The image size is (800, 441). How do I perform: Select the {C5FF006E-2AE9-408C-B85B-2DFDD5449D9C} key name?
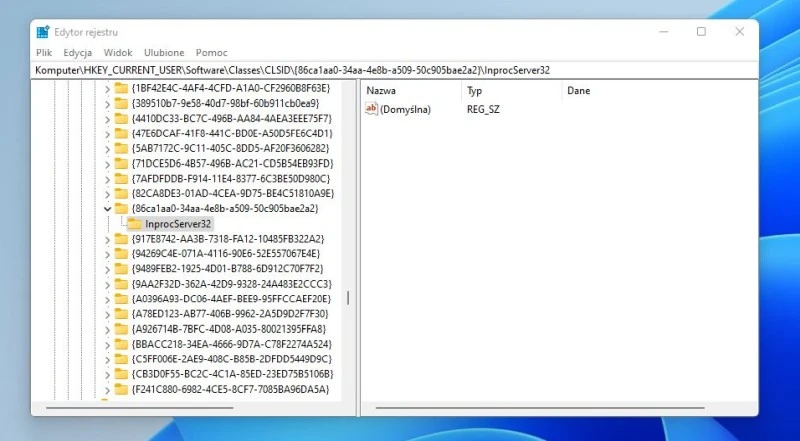[232, 359]
